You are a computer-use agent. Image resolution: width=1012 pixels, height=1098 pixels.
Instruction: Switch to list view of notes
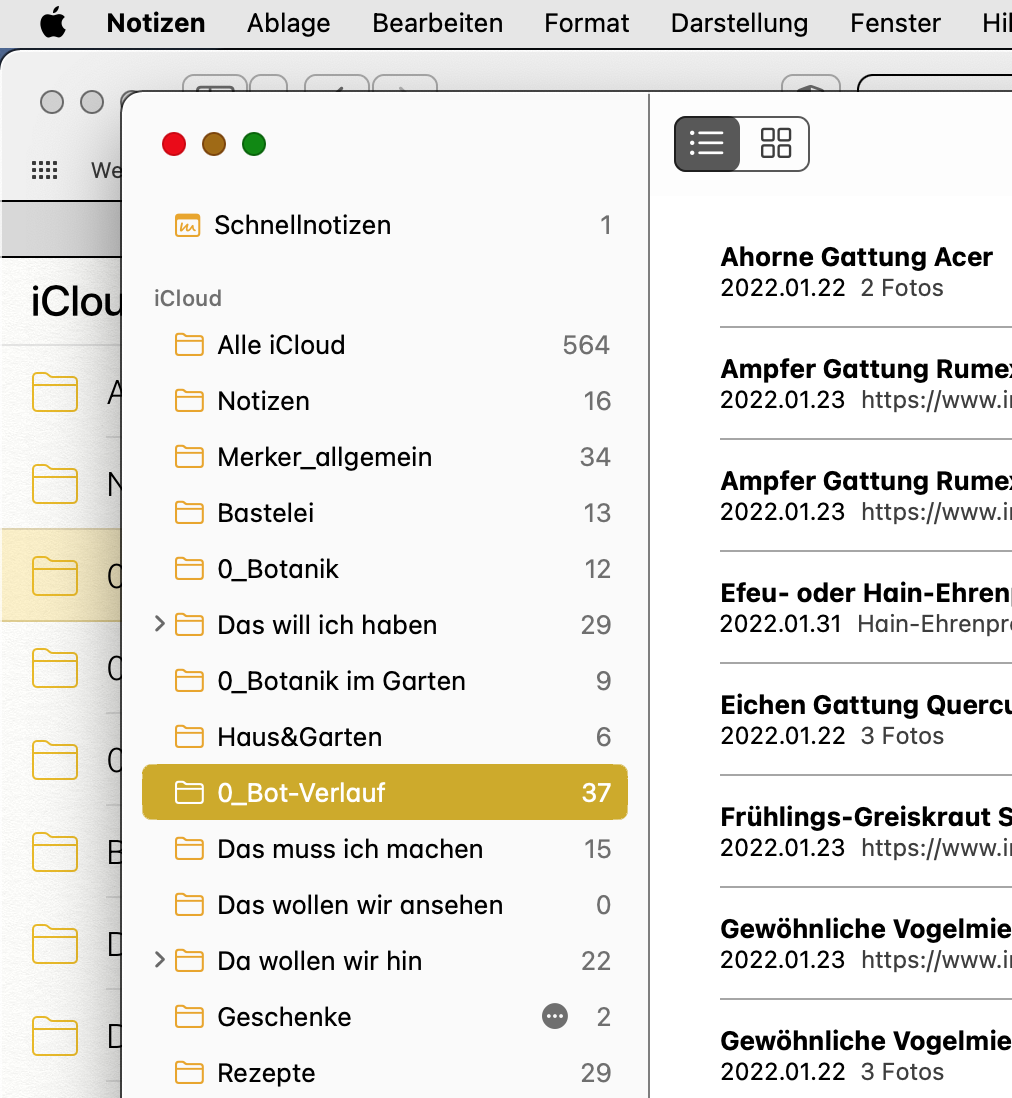707,144
